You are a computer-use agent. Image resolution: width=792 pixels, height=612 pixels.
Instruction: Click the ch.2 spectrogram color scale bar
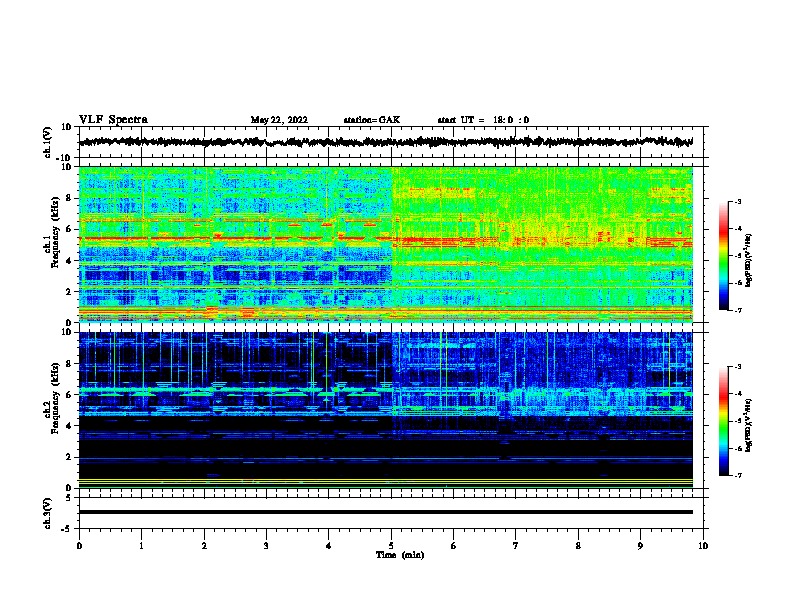click(723, 421)
